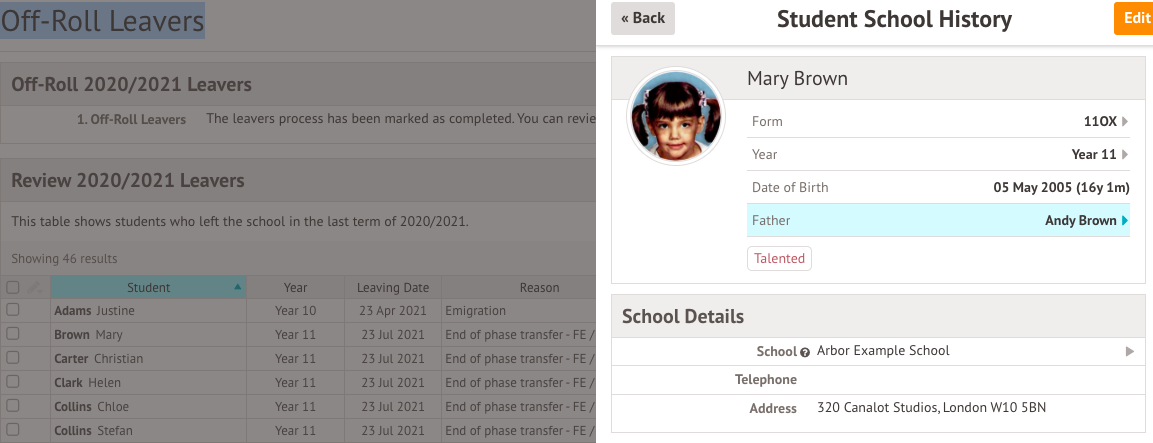Click the sort arrow on Student column
1153x443 pixels.
237,288
